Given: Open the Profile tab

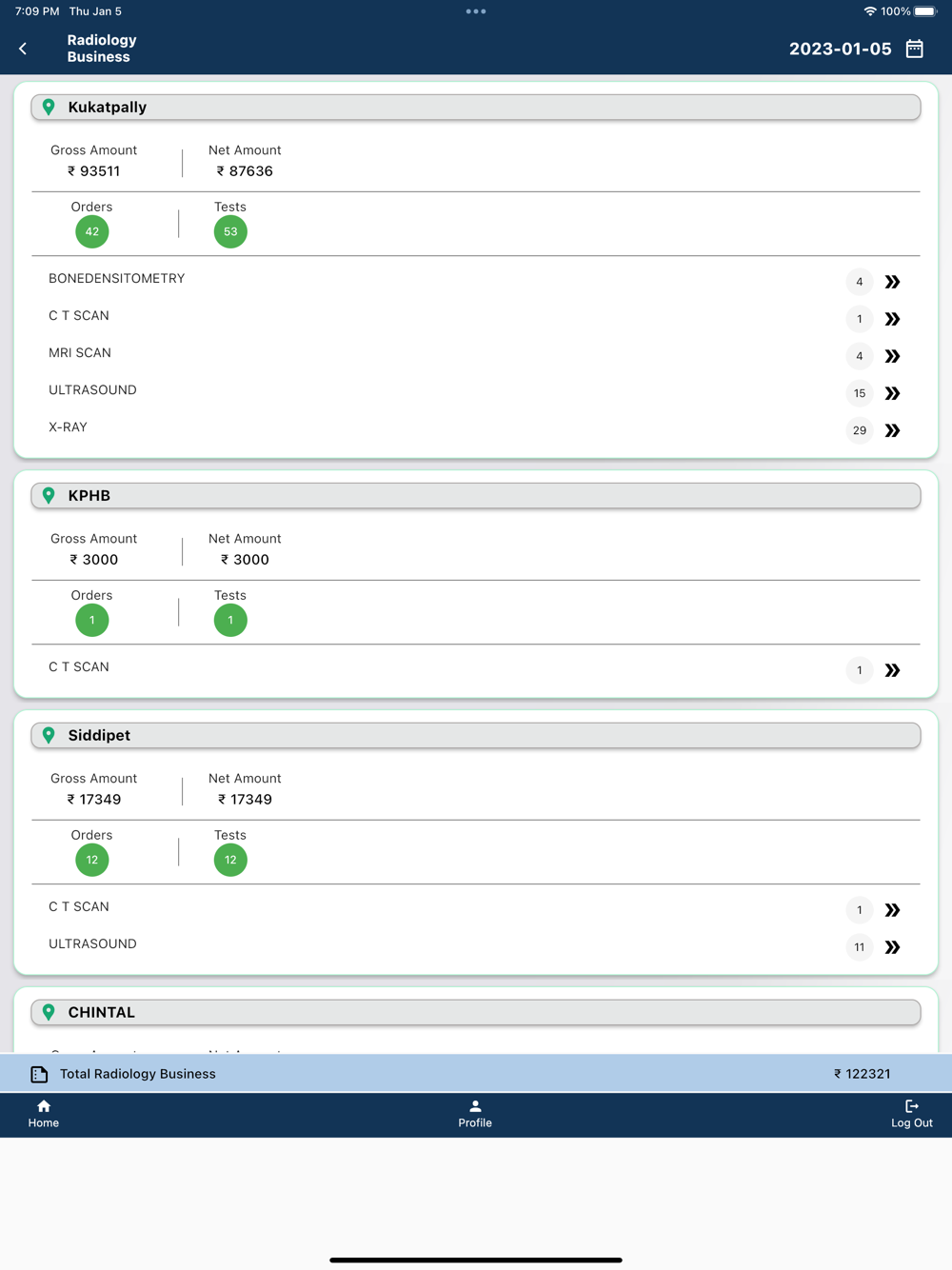Looking at the screenshot, I should coord(475,1114).
